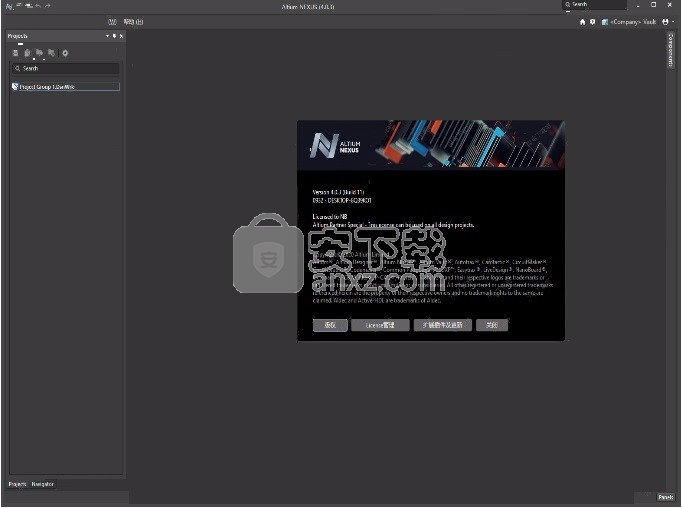Click the last button to close About dialog
The image size is (682, 509).
coord(492,325)
